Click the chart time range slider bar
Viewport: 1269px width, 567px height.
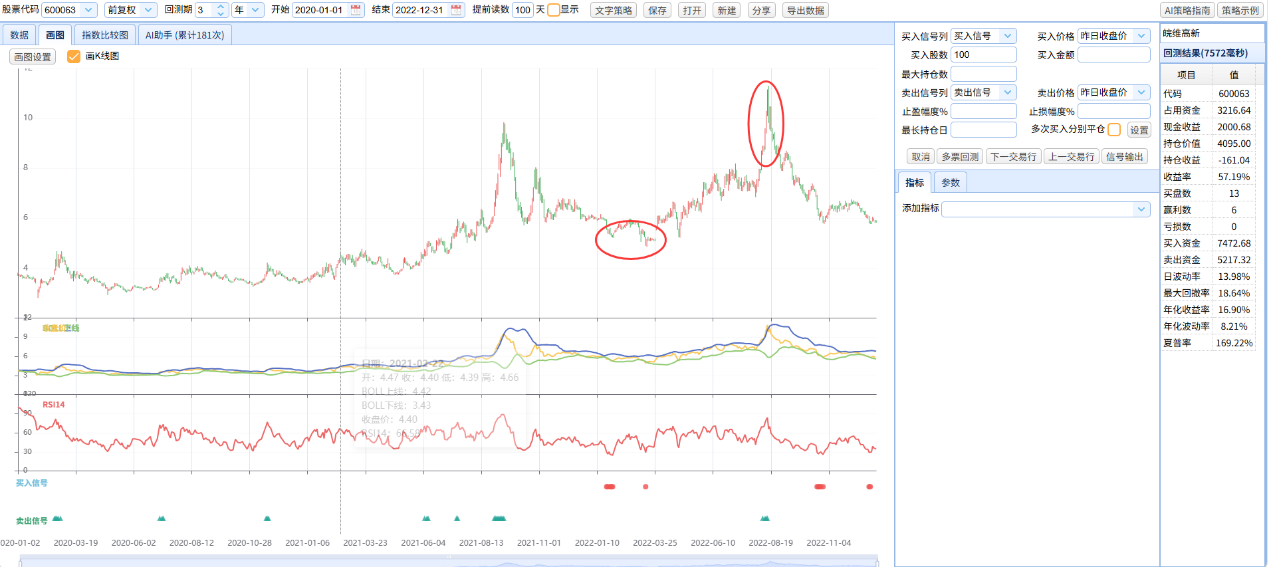coord(447,561)
